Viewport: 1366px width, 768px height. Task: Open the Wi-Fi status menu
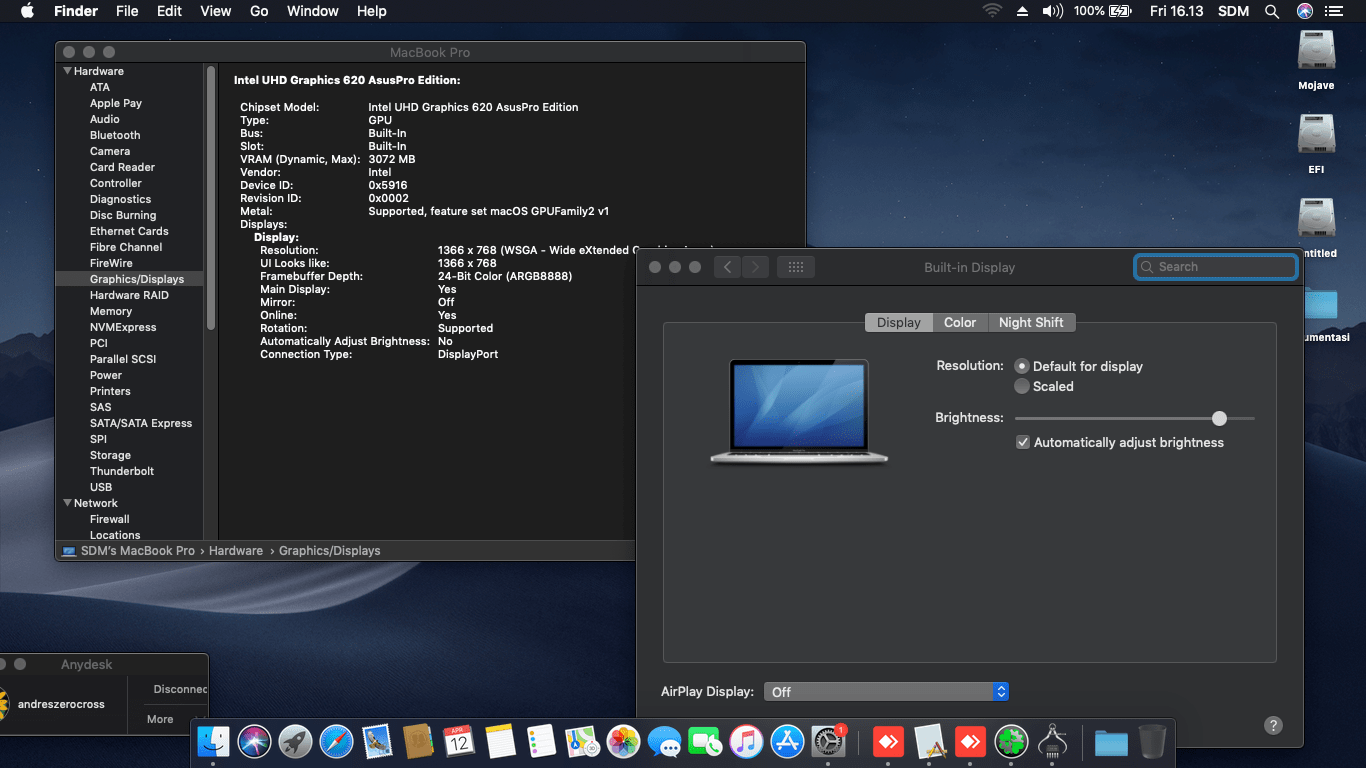click(992, 11)
